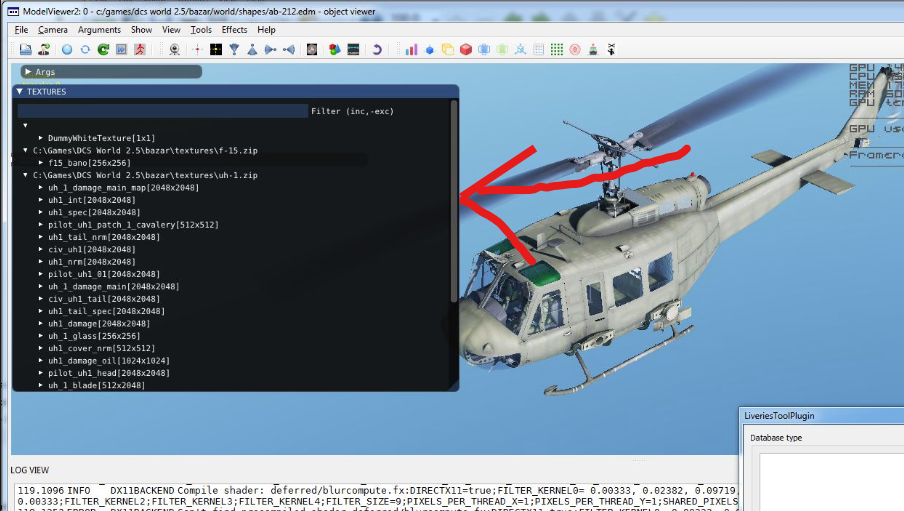
Task: Click the small blue cube icon
Action: (x=430, y=50)
